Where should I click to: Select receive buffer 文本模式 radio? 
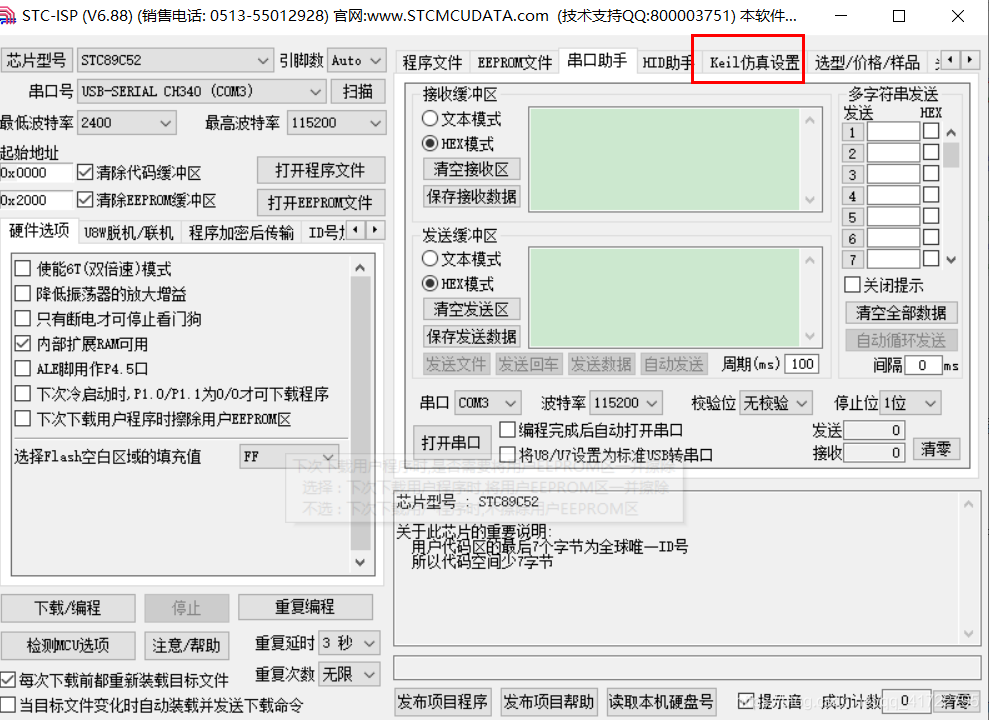[x=430, y=118]
